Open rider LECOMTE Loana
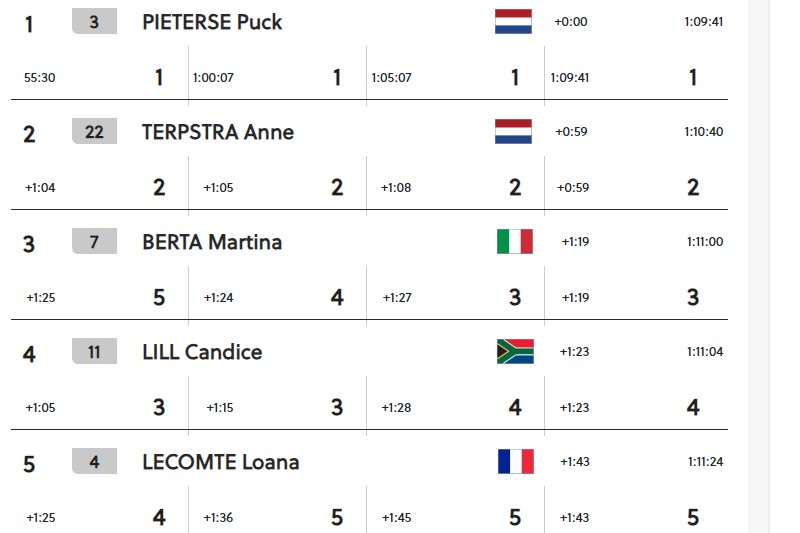Screen dimensions: 800x533 point(220,462)
